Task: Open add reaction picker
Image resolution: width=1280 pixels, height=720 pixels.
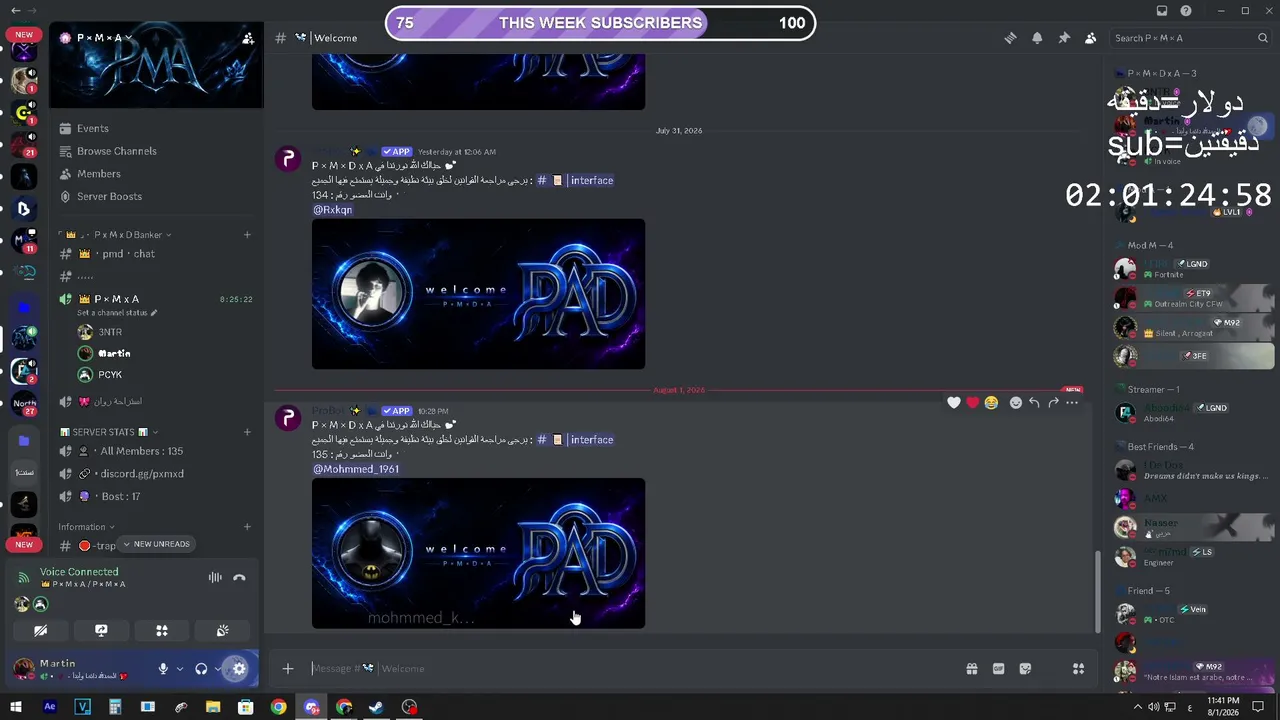Action: (x=1016, y=403)
